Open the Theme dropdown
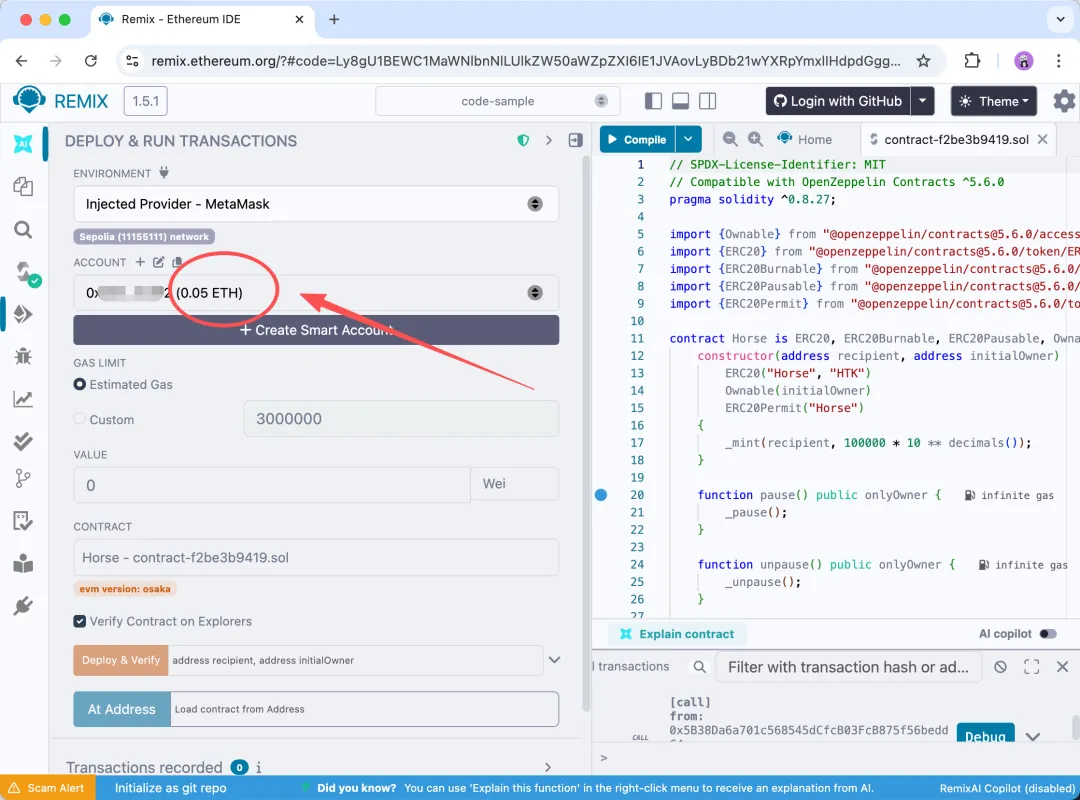This screenshot has width=1080, height=800. [x=994, y=101]
